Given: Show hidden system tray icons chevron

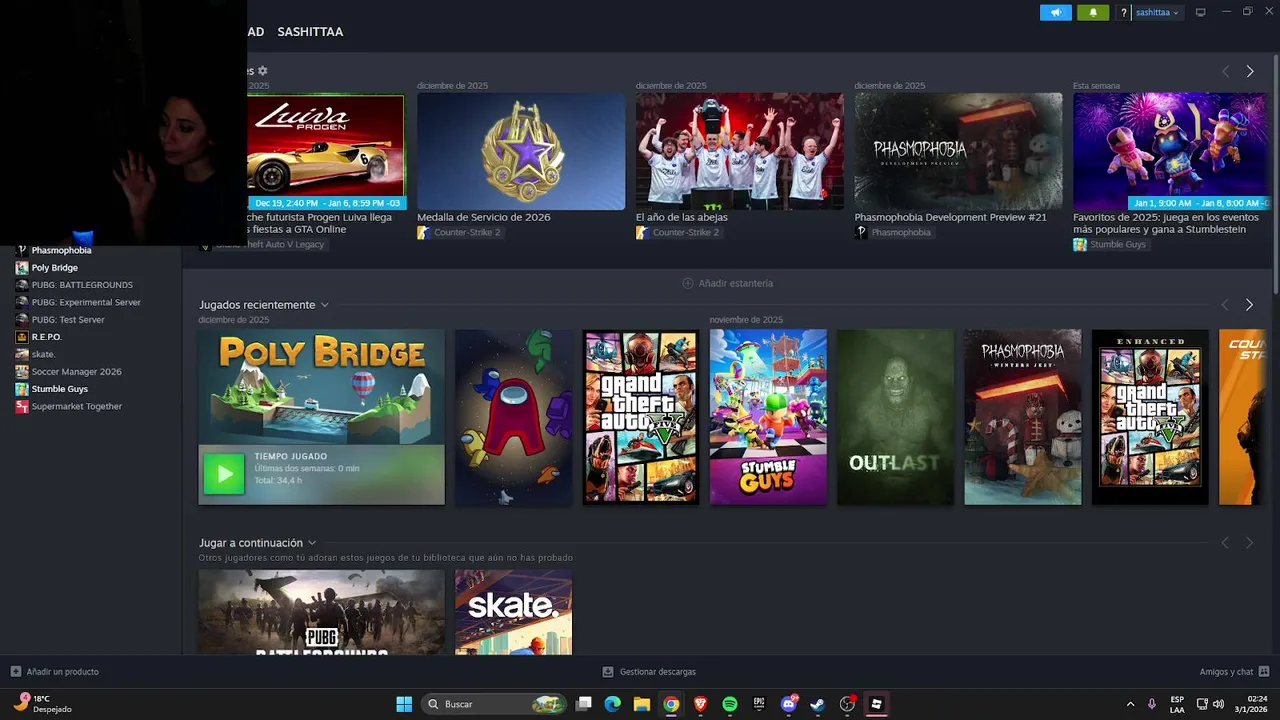Looking at the screenshot, I should click(1130, 704).
